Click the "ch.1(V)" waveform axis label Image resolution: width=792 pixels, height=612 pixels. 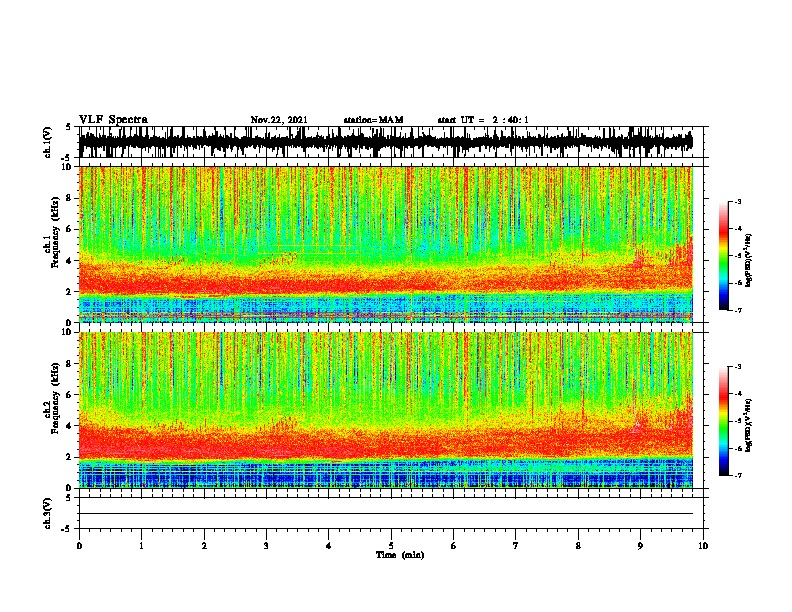click(x=48, y=142)
